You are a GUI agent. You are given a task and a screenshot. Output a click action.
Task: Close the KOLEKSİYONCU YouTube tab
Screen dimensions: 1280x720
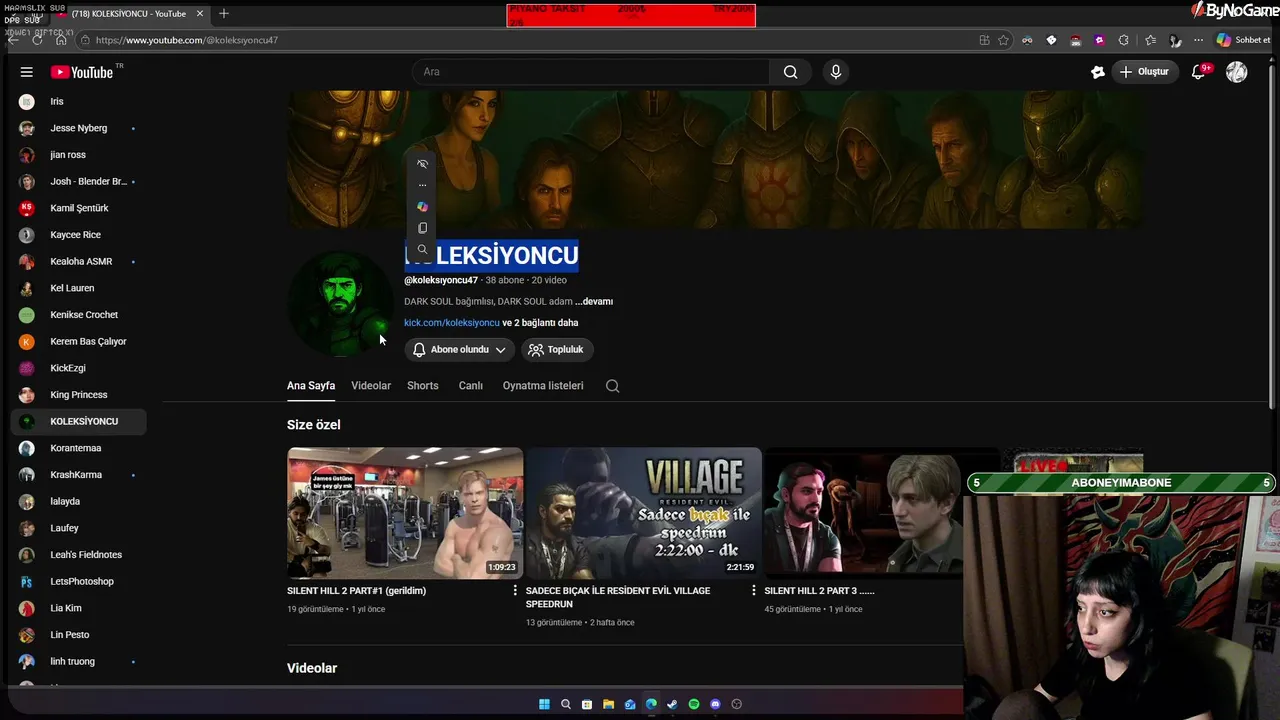tap(200, 14)
